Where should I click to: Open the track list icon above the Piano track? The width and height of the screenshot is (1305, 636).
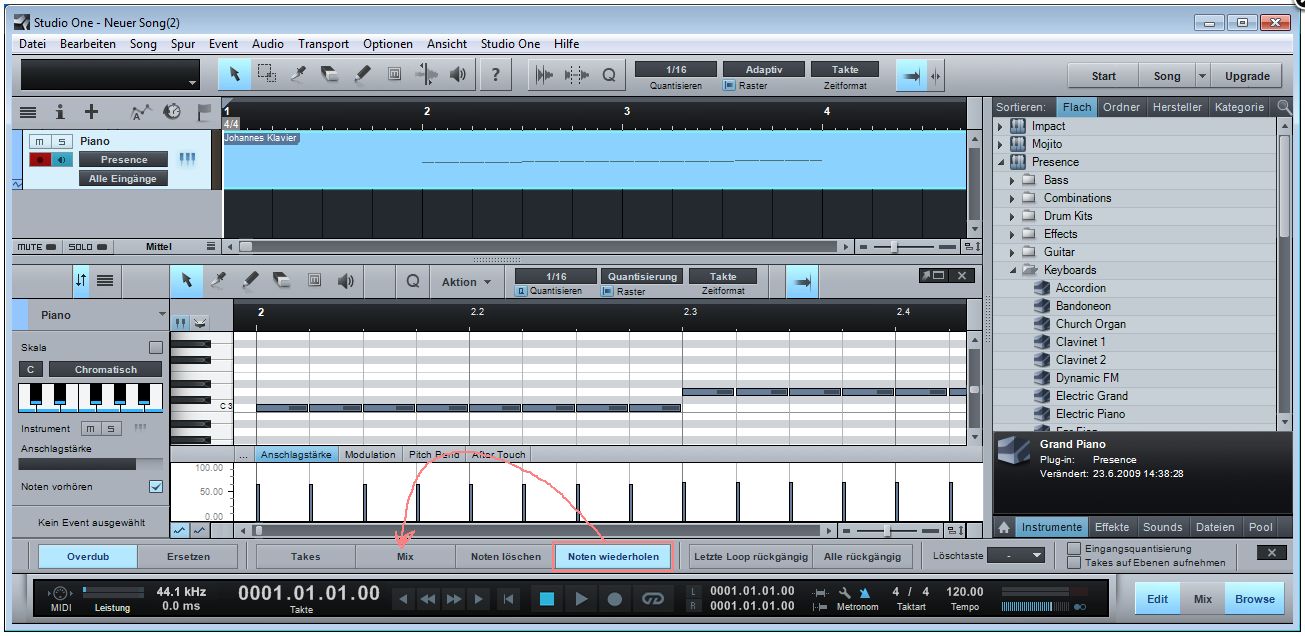click(x=28, y=112)
